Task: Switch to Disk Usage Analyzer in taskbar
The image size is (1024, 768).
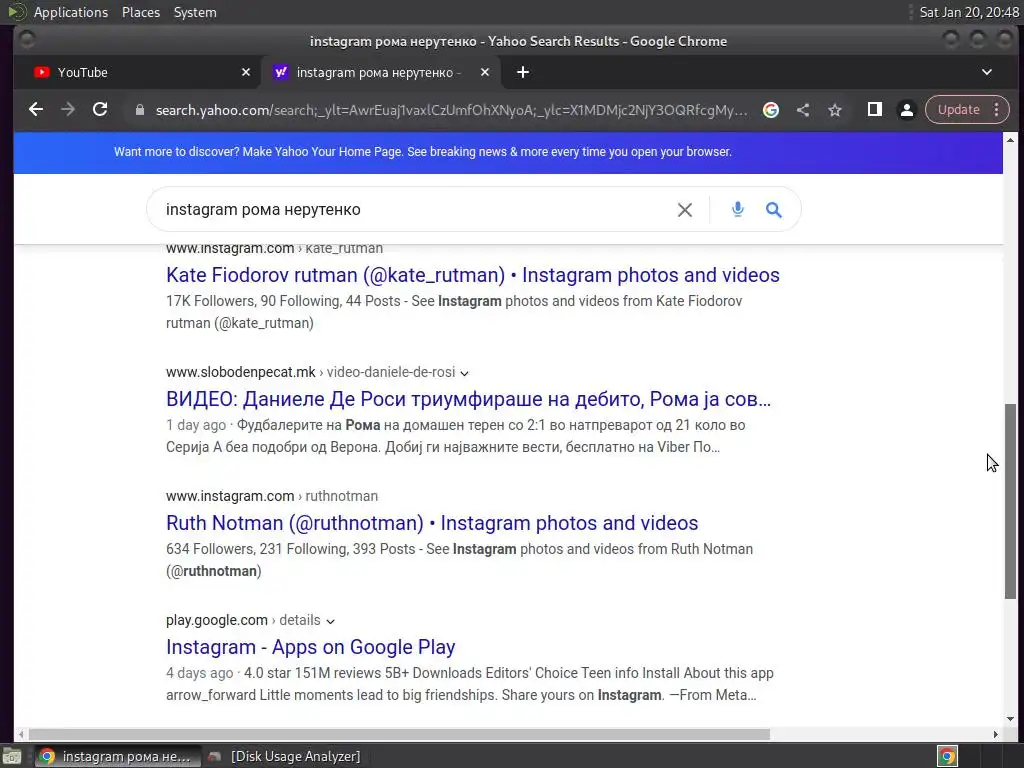Action: 285,756
